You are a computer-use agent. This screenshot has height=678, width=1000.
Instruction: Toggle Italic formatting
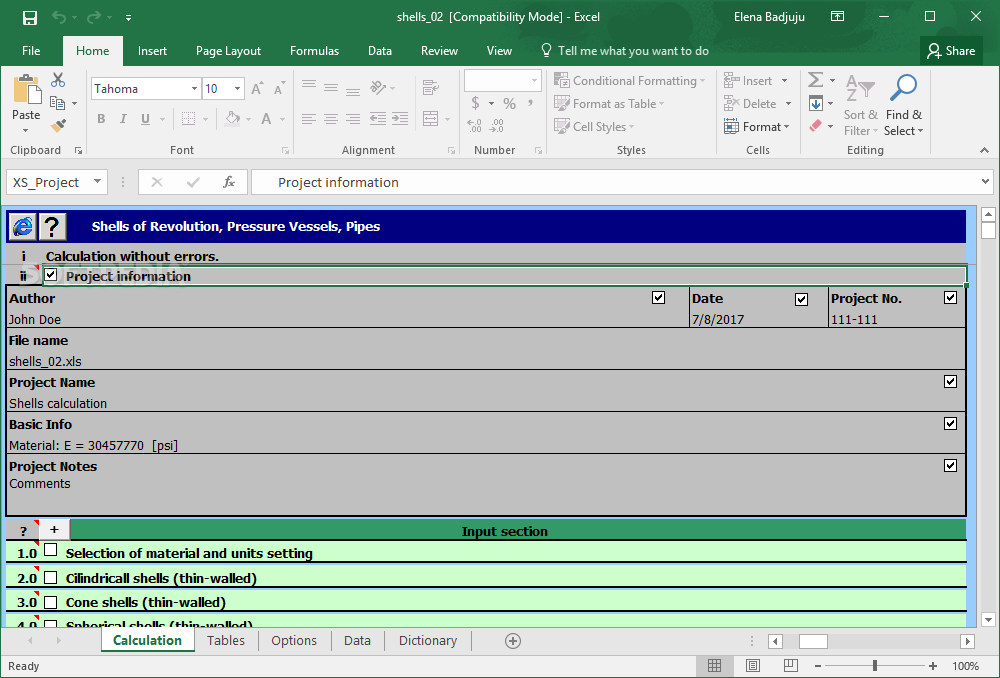point(123,119)
